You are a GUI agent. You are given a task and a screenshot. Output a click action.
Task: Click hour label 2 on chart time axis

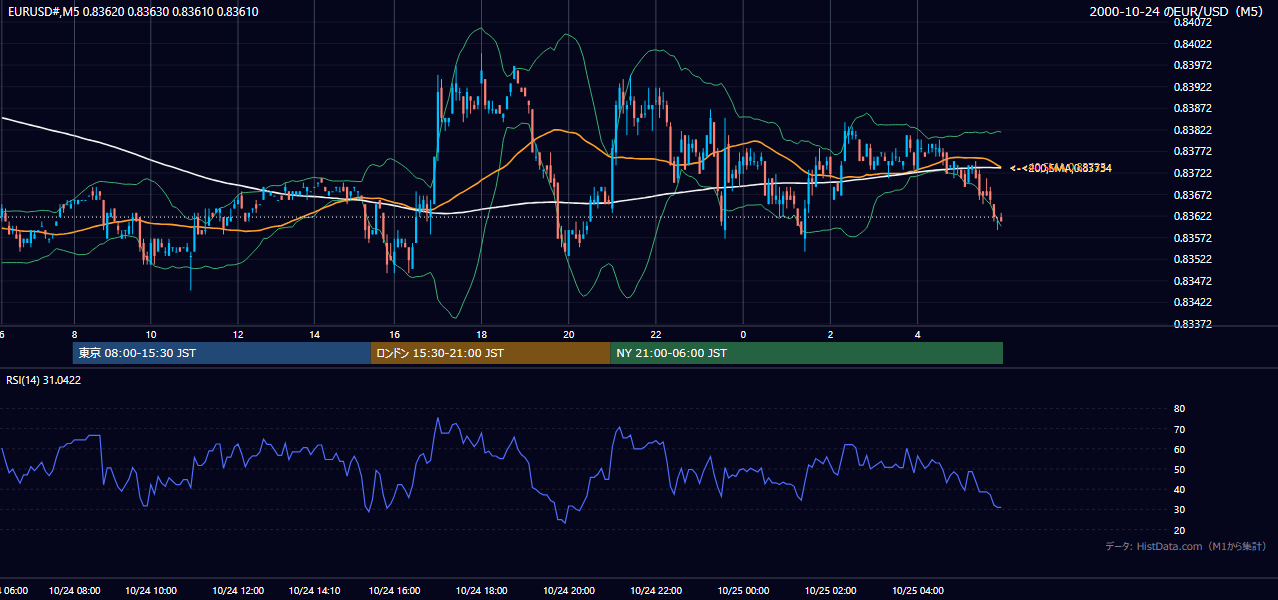(x=830, y=334)
